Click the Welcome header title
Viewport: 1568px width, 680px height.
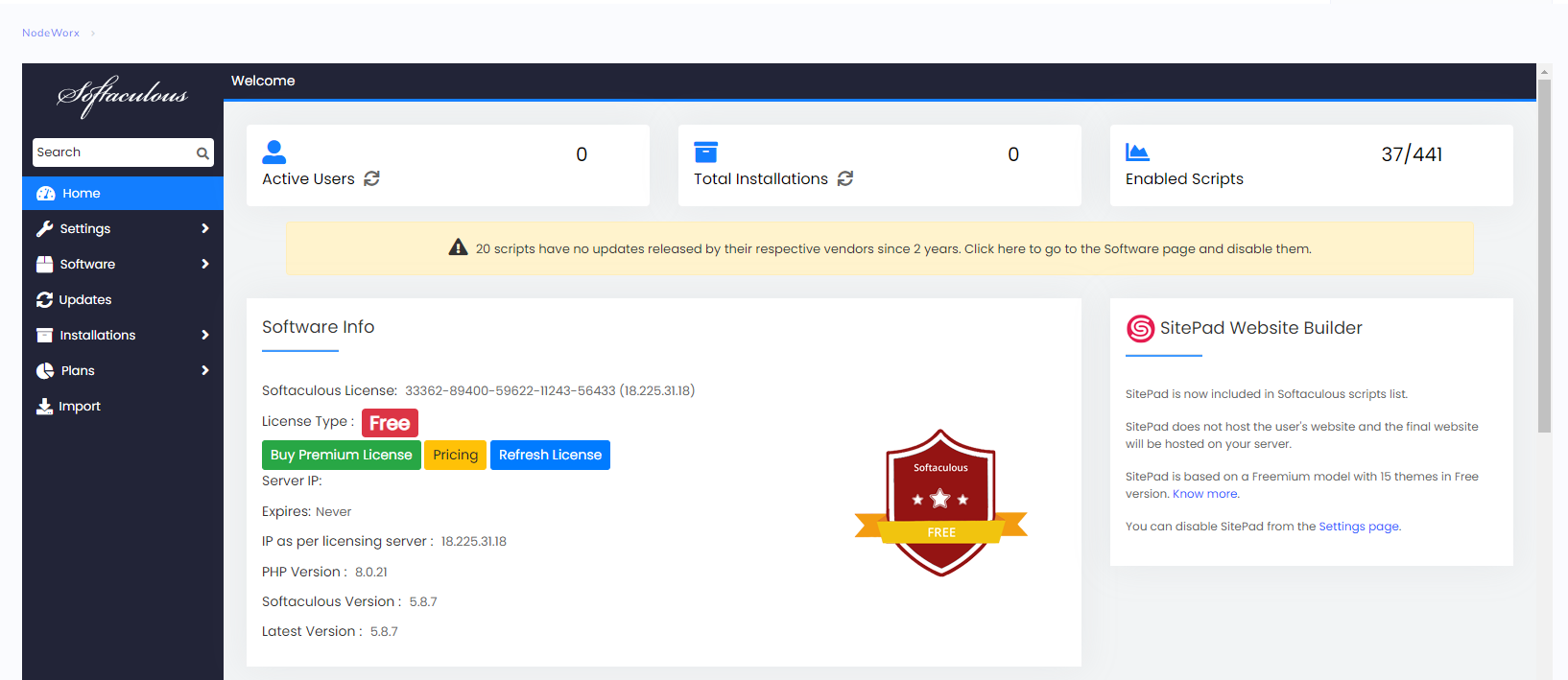[x=263, y=81]
